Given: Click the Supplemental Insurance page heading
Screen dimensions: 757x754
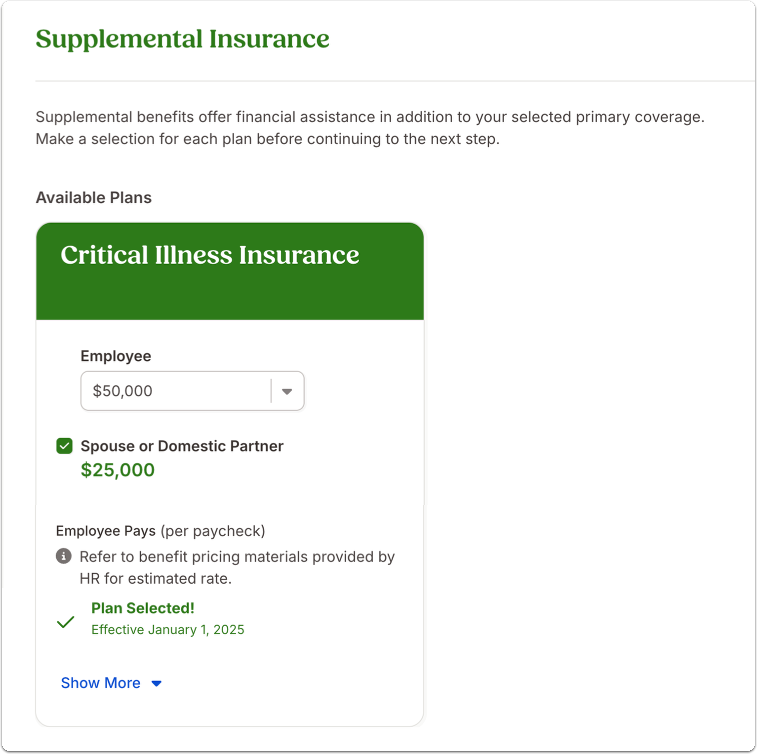Looking at the screenshot, I should pos(182,39).
